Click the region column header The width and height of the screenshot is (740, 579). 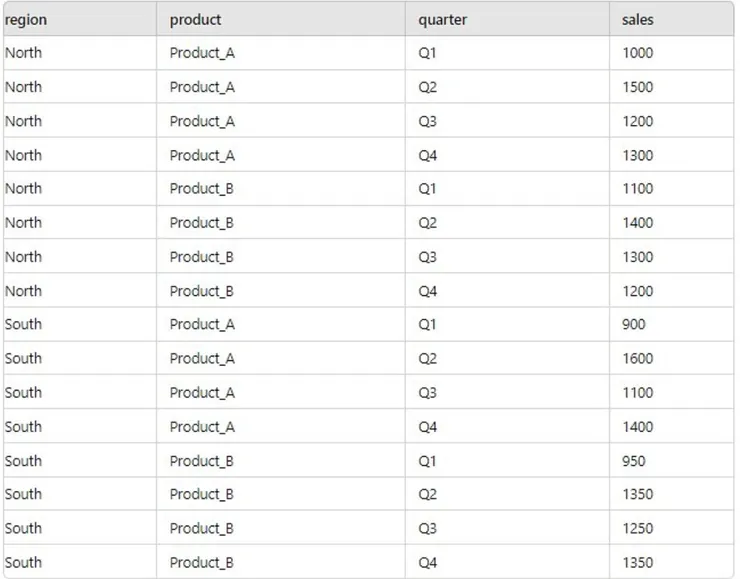[x=26, y=19]
